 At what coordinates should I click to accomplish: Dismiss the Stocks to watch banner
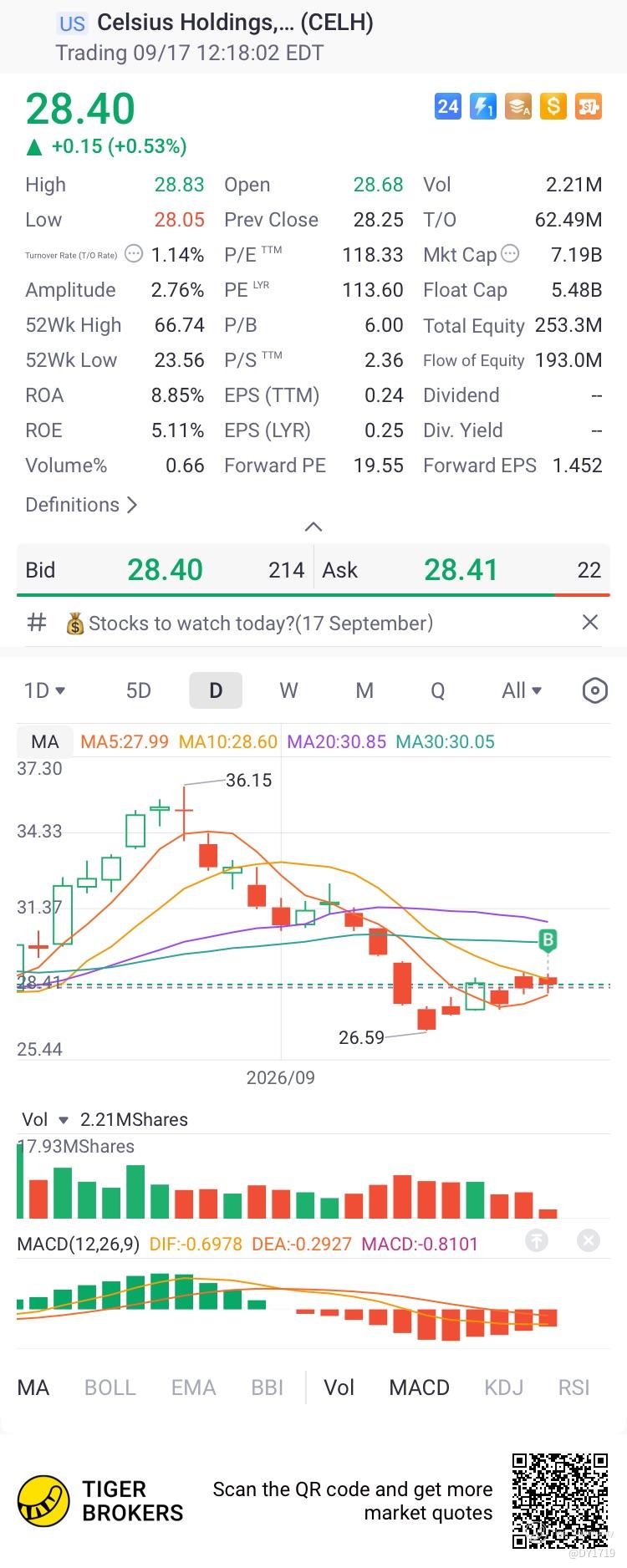coord(590,622)
